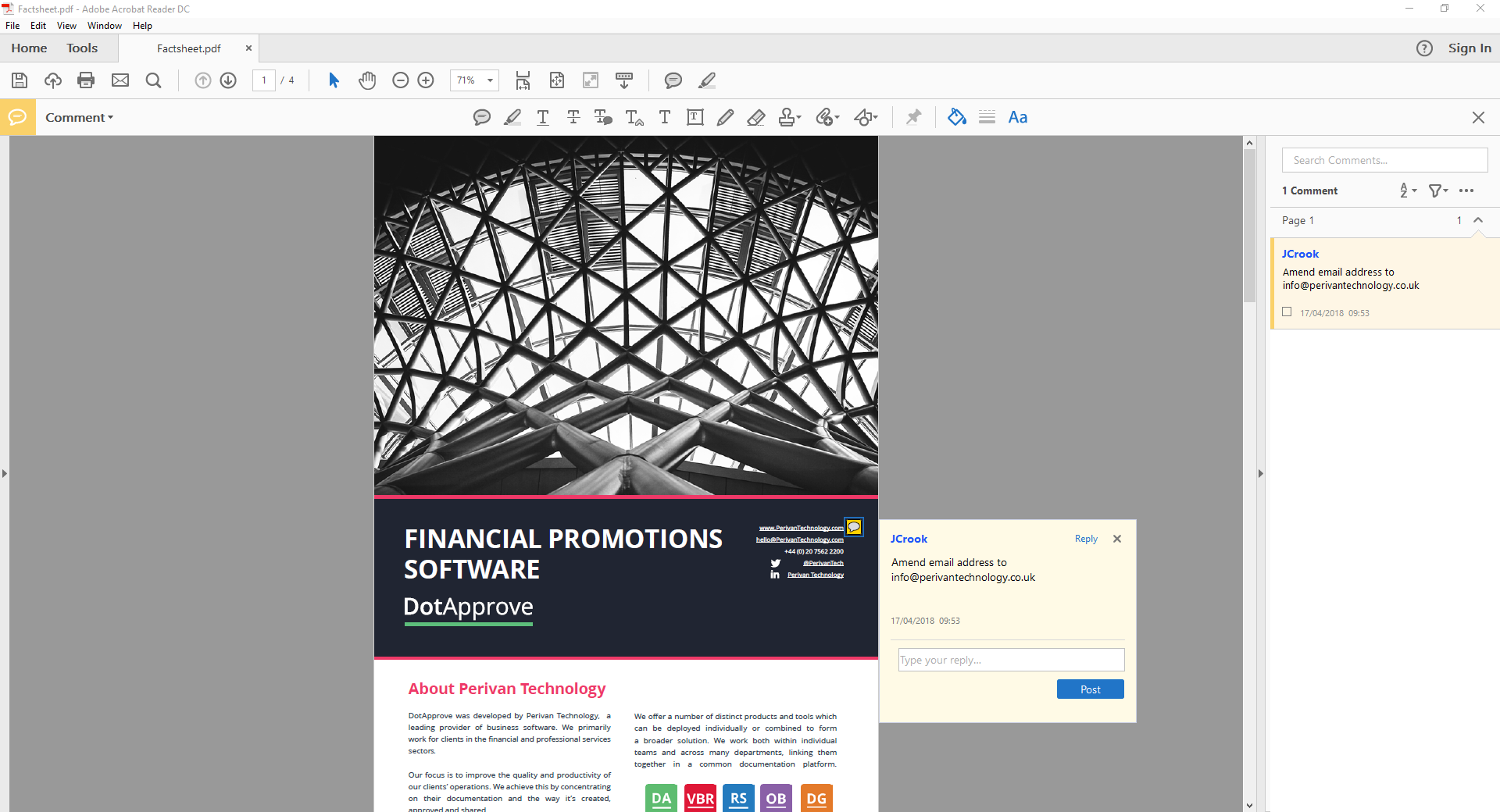Viewport: 1500px width, 812px height.
Task: Tick the checkbox on JCrook comment
Action: point(1287,312)
